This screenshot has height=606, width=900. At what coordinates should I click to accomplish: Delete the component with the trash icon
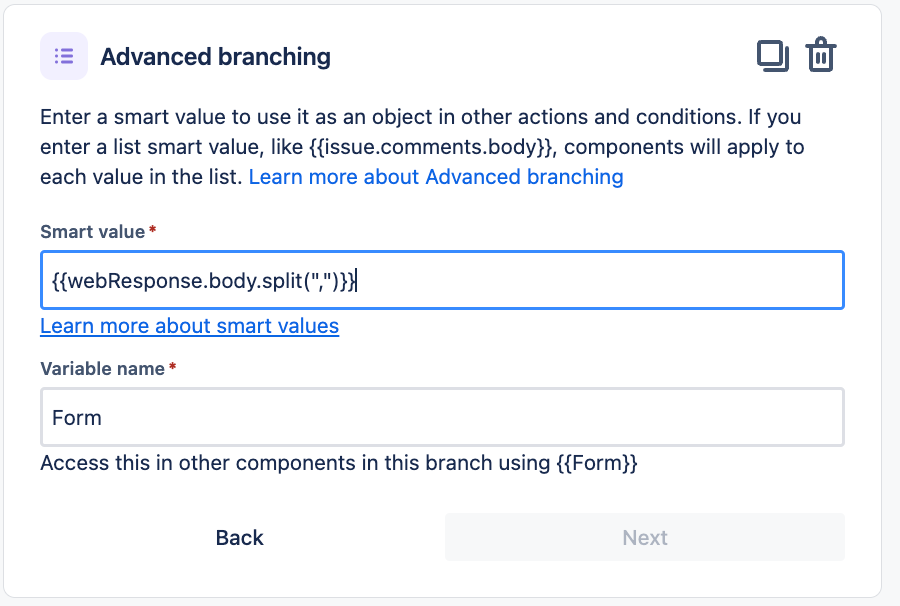click(x=821, y=55)
